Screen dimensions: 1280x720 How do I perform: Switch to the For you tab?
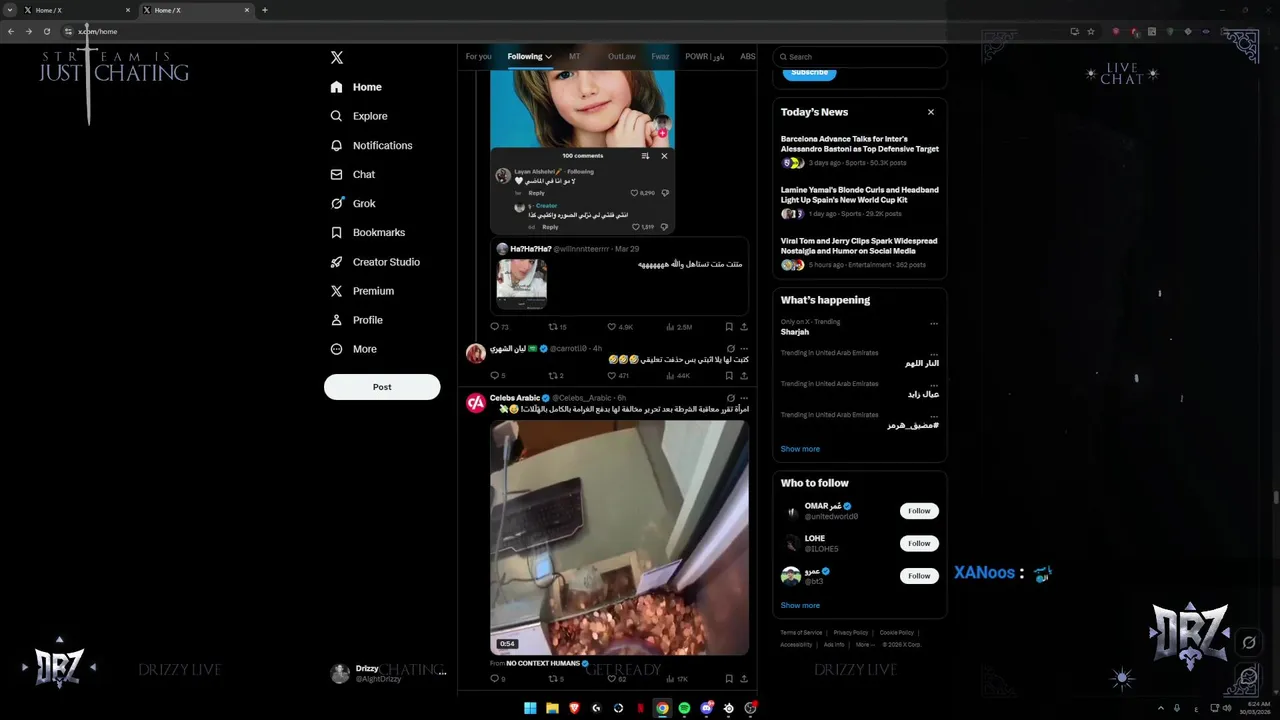[478, 57]
